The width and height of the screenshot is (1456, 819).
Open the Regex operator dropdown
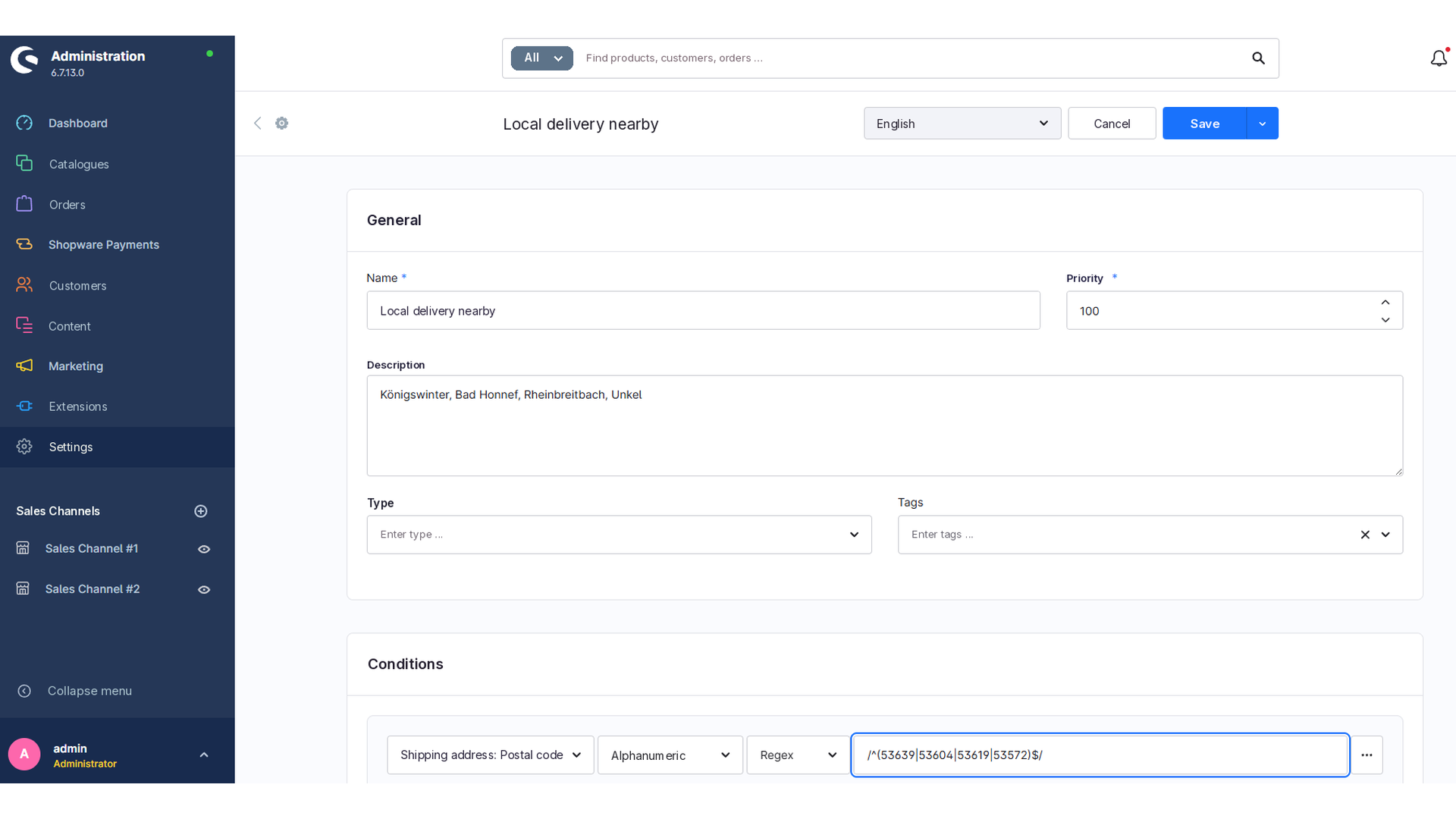pos(798,755)
